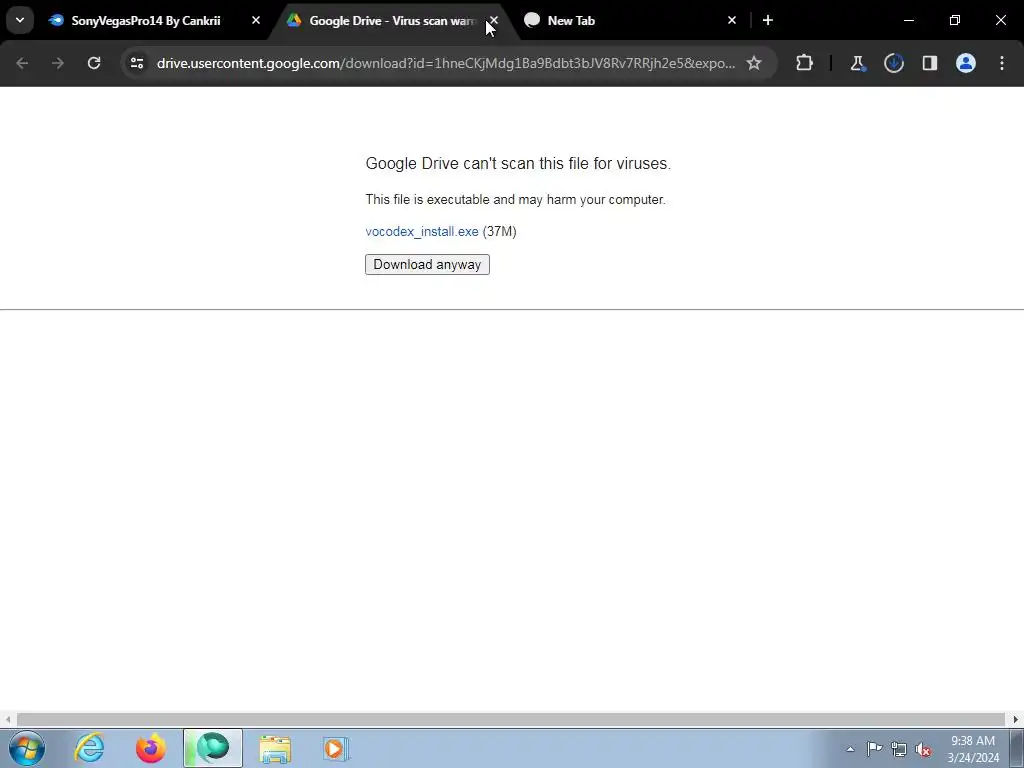This screenshot has height=768, width=1024.
Task: Click the right scroll arrow
Action: tap(1016, 719)
